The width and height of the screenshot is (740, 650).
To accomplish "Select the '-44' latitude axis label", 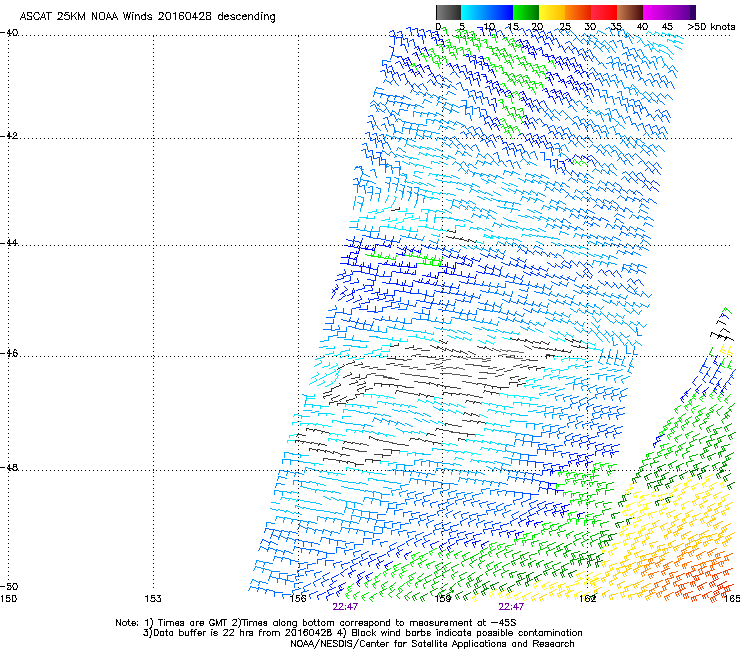I will (x=9, y=243).
